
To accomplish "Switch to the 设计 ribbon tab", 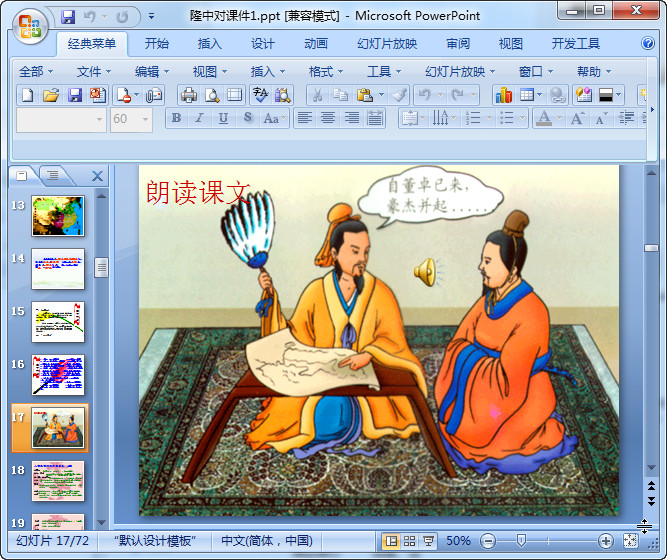I will (x=262, y=43).
